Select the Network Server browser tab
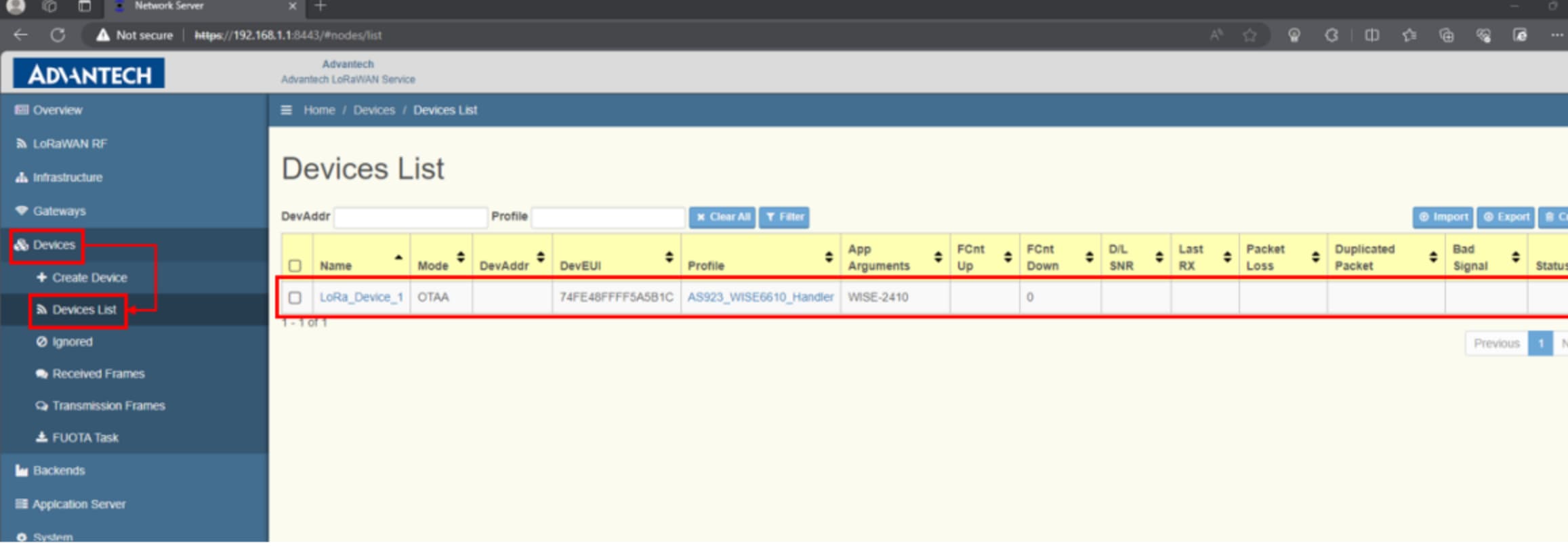Viewport: 1568px width, 546px height. tap(206, 7)
